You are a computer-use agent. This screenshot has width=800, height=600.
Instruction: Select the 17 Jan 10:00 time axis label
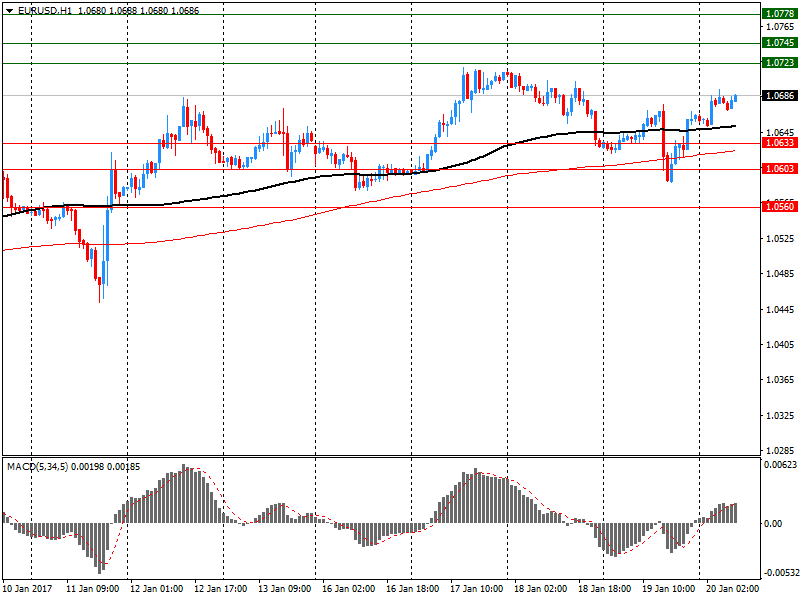point(477,589)
